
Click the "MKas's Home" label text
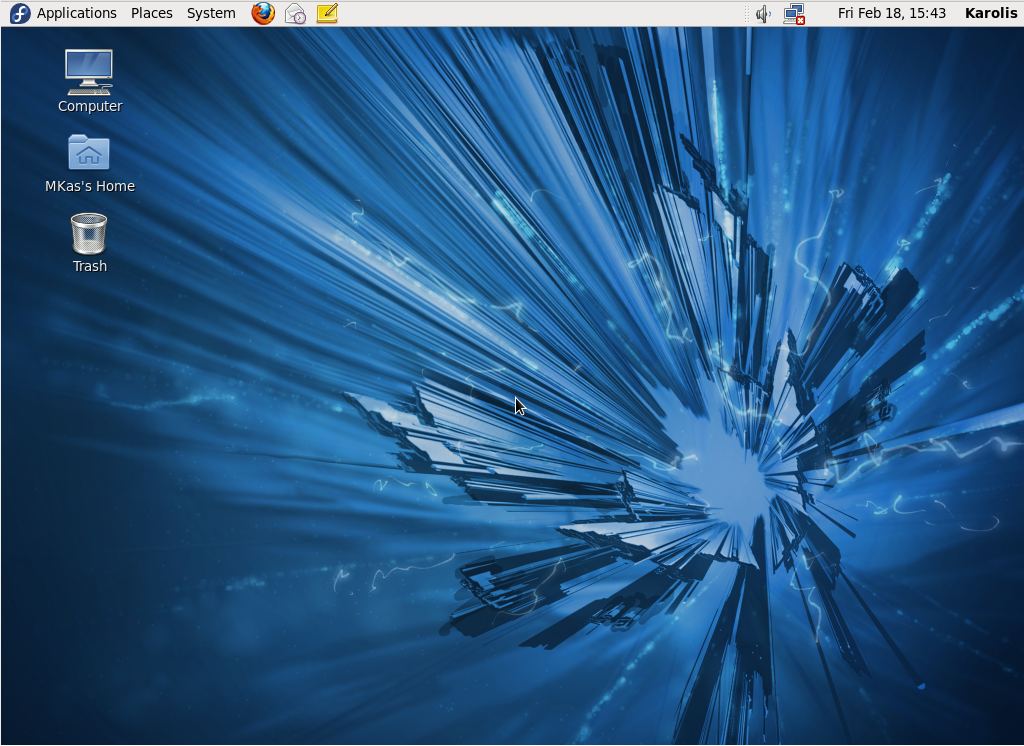point(90,186)
